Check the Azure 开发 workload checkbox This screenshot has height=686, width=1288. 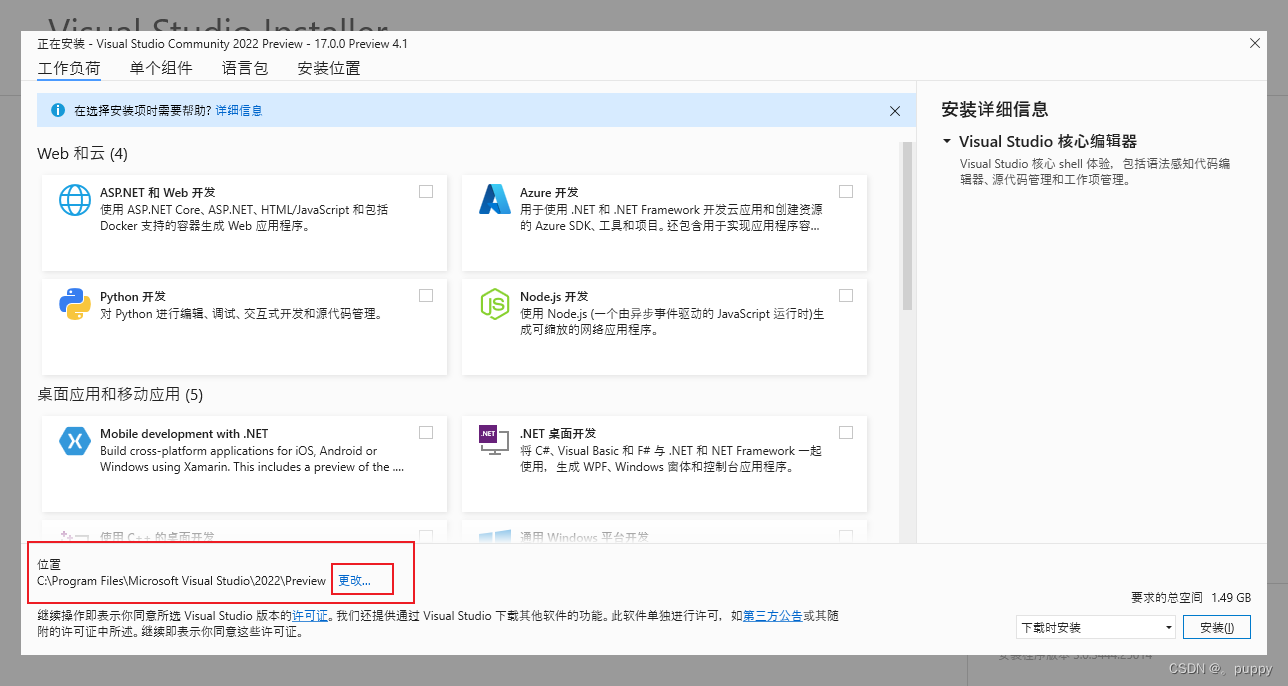[x=846, y=191]
